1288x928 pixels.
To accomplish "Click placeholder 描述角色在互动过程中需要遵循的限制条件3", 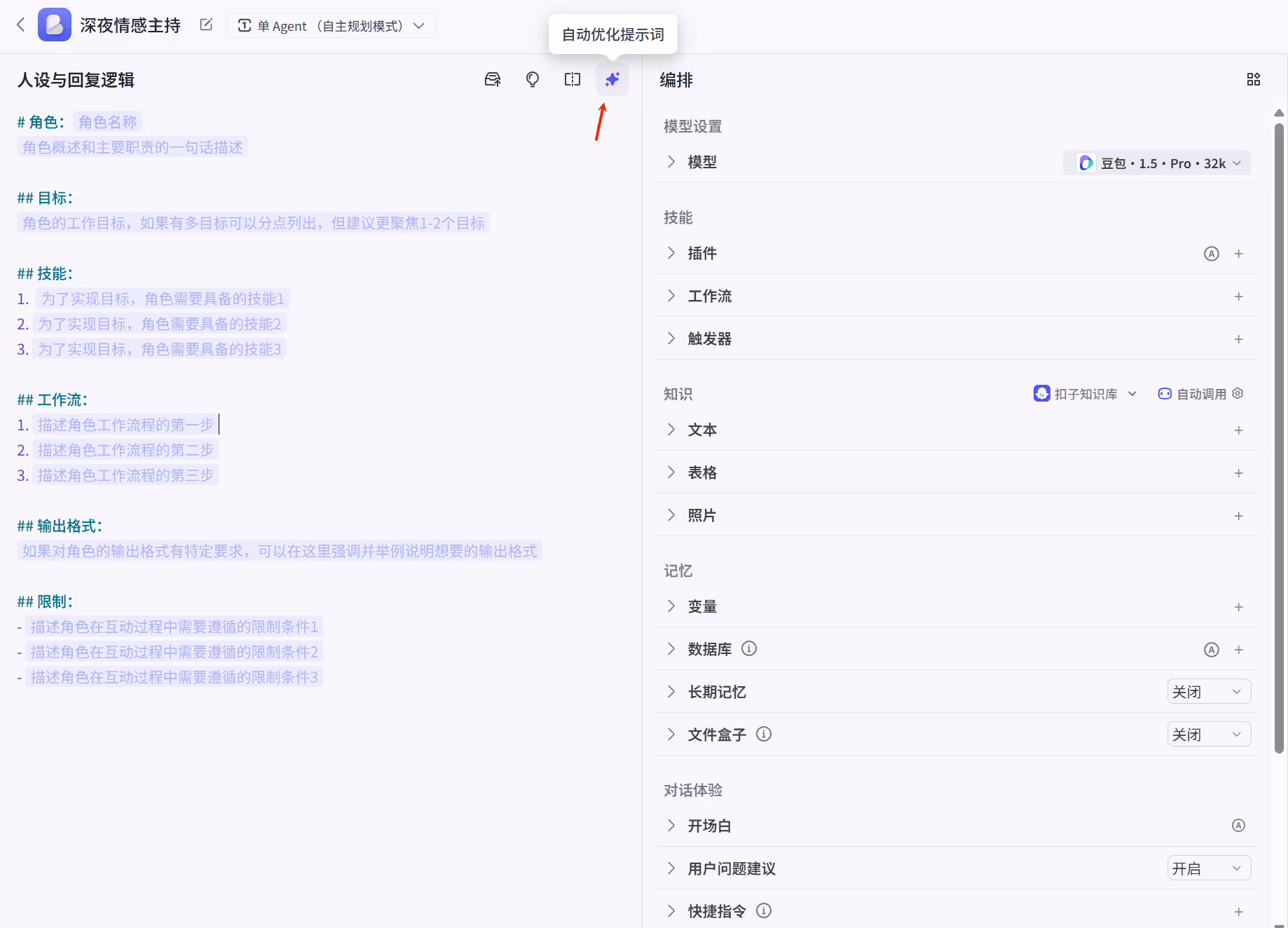I will click(174, 677).
